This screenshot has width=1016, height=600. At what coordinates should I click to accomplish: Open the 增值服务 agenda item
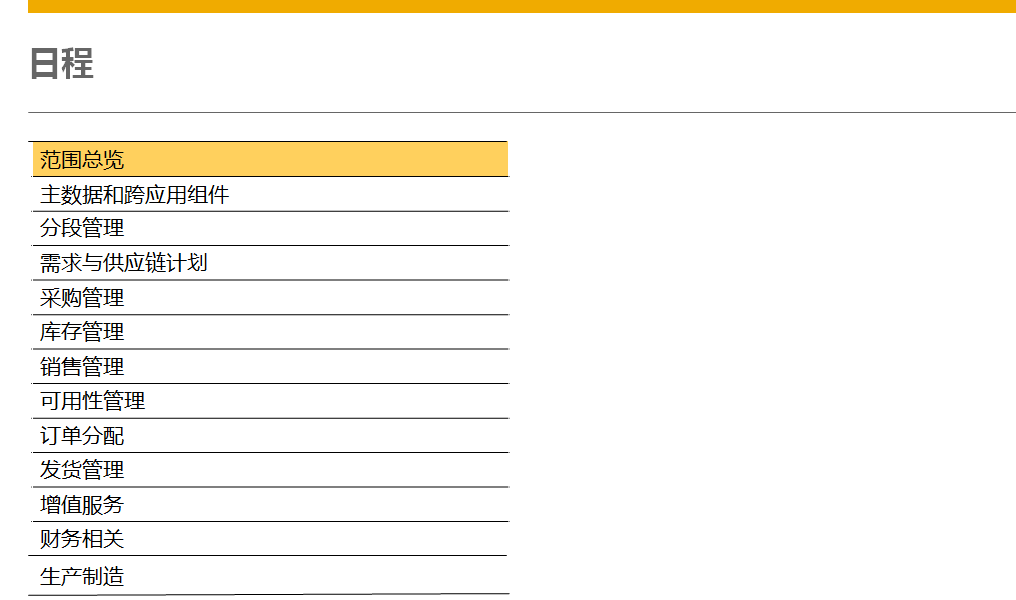[270, 505]
